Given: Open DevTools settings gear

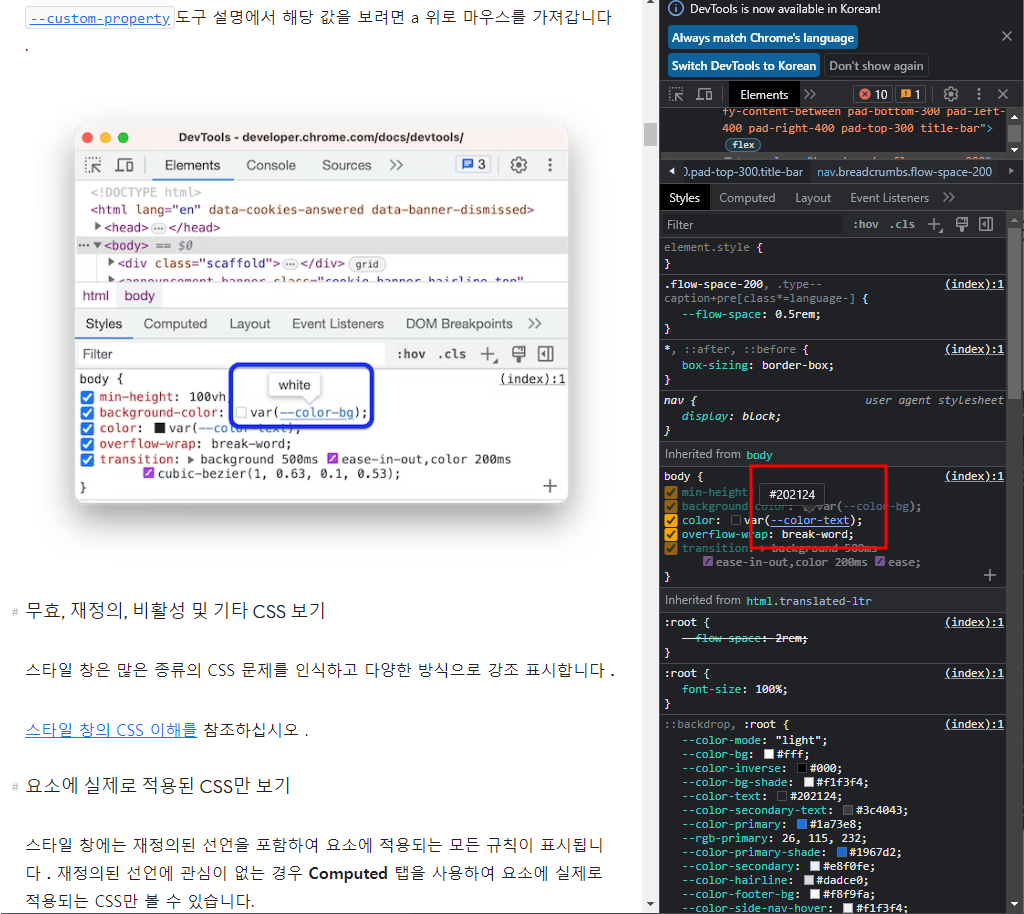Looking at the screenshot, I should tap(951, 94).
